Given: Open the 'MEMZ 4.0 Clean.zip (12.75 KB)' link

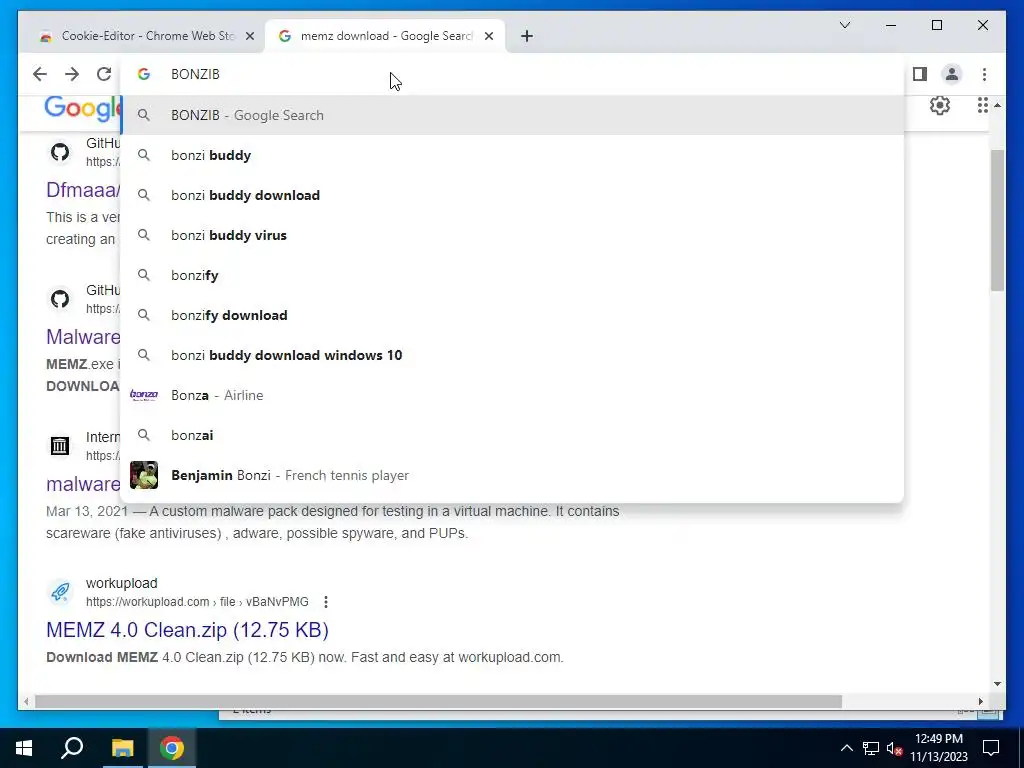Looking at the screenshot, I should 187,630.
